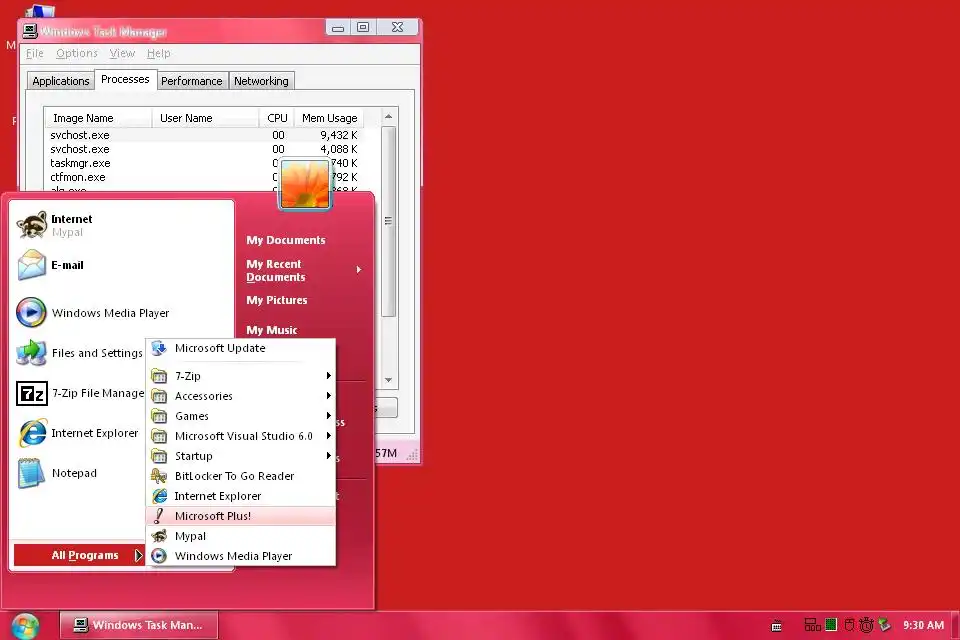Click green CPU usage tray icon

(x=831, y=625)
